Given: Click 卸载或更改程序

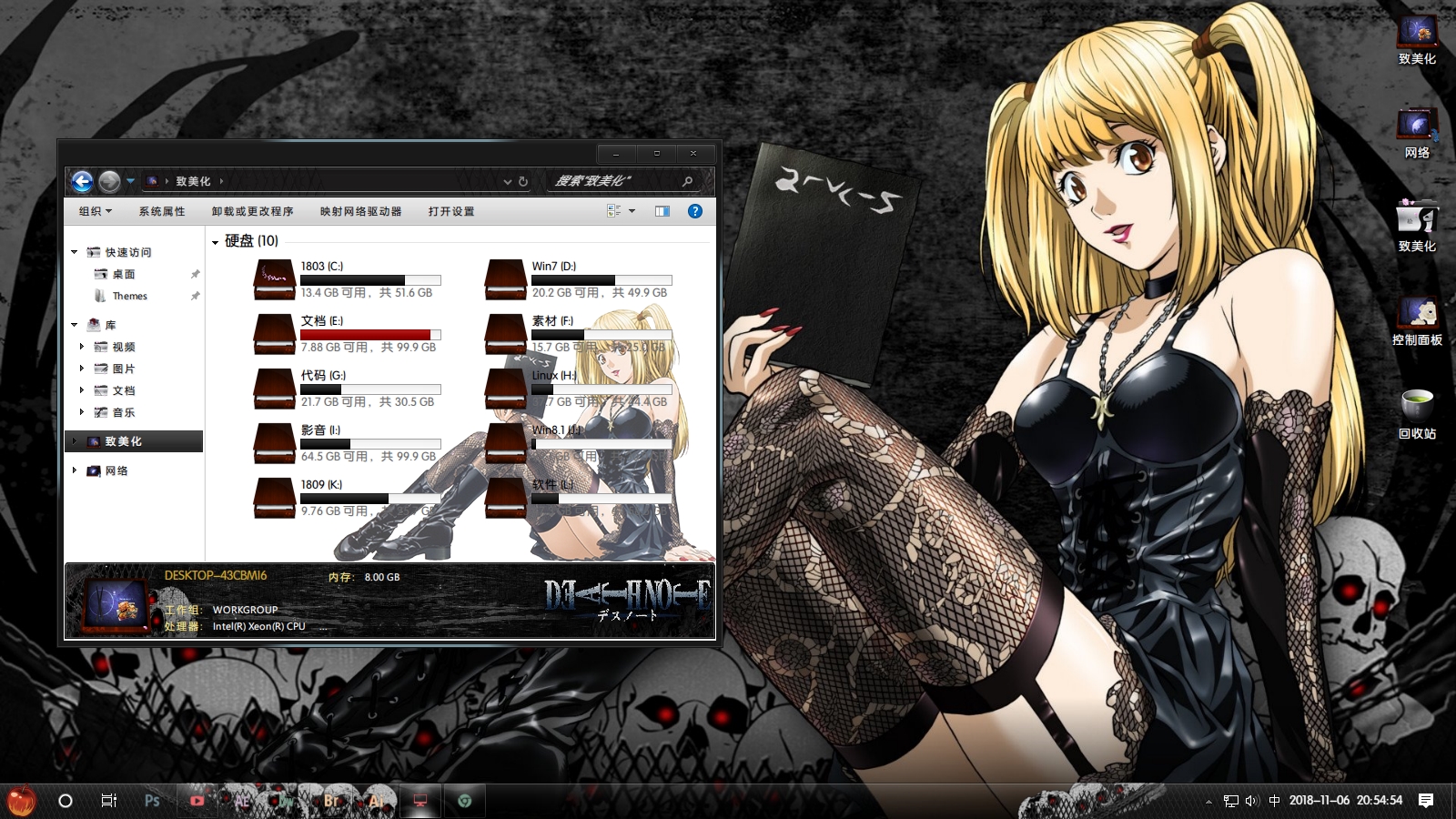Looking at the screenshot, I should tap(253, 211).
